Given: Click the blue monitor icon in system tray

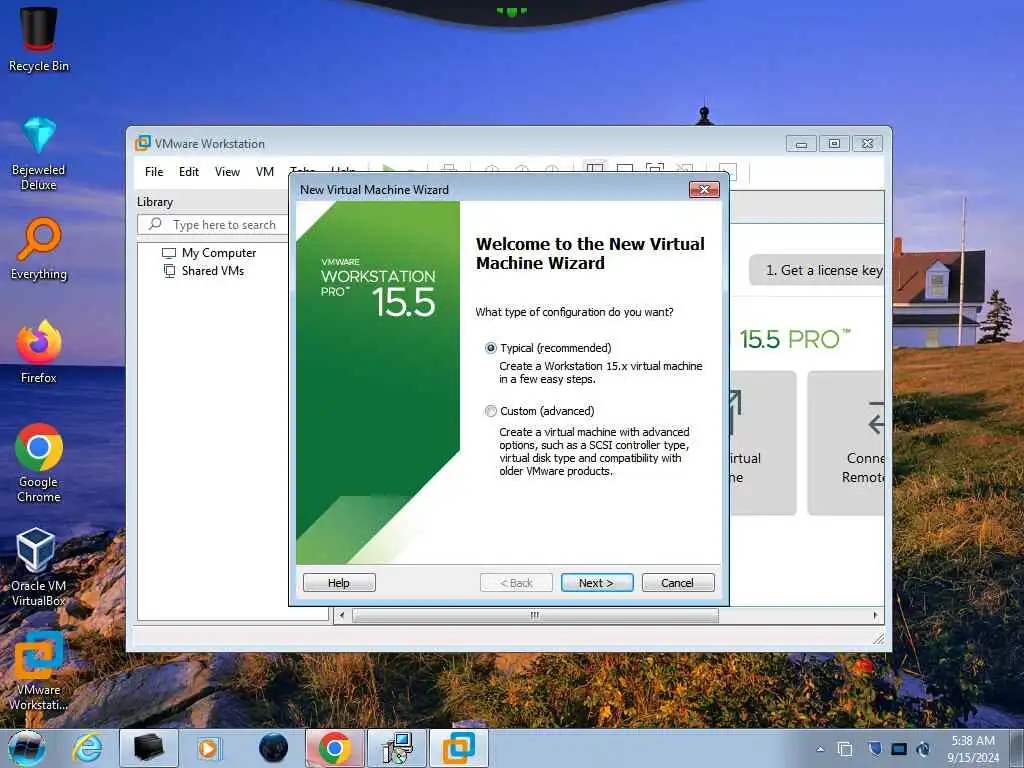Looking at the screenshot, I should [899, 749].
